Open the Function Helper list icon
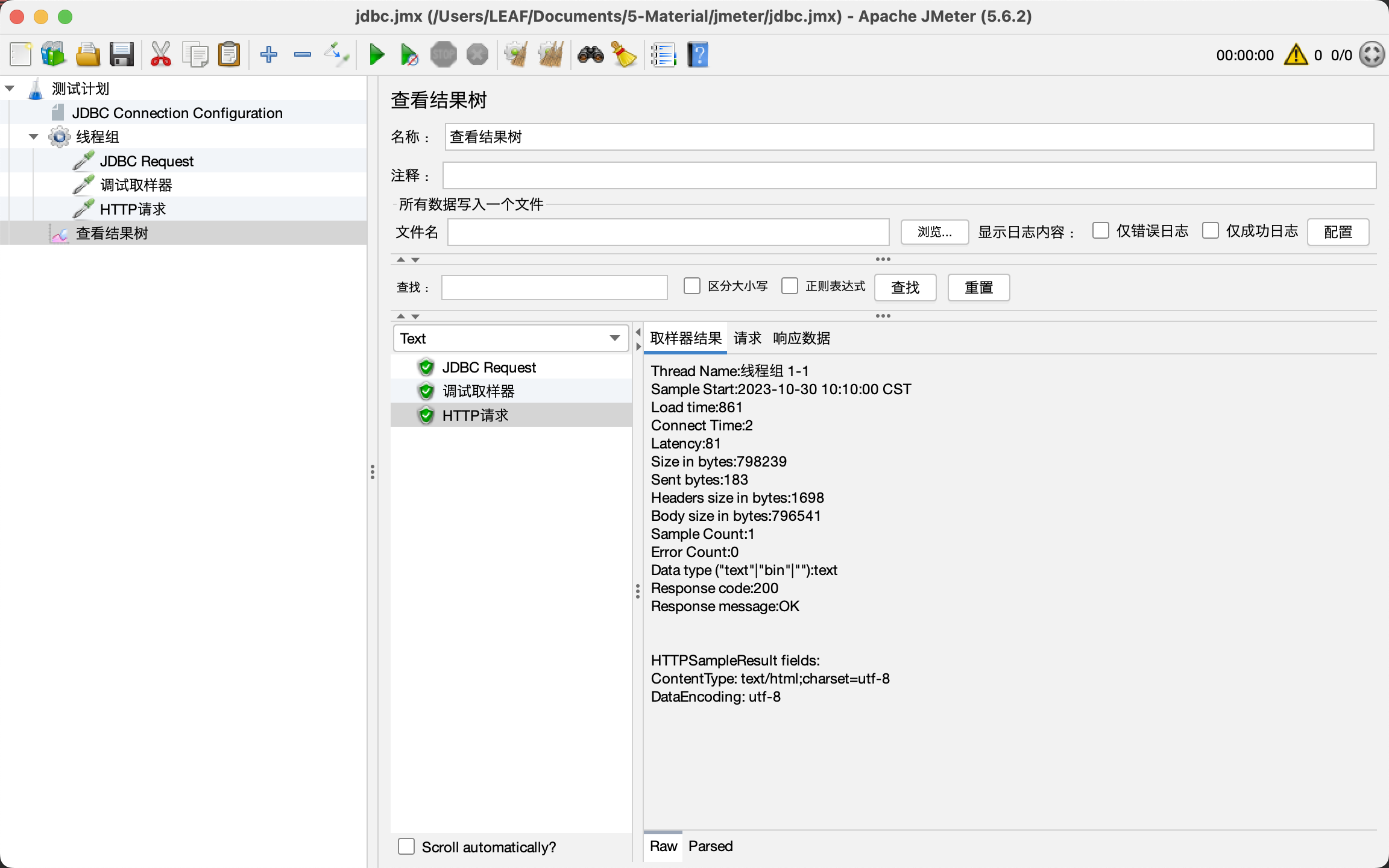 (x=664, y=55)
